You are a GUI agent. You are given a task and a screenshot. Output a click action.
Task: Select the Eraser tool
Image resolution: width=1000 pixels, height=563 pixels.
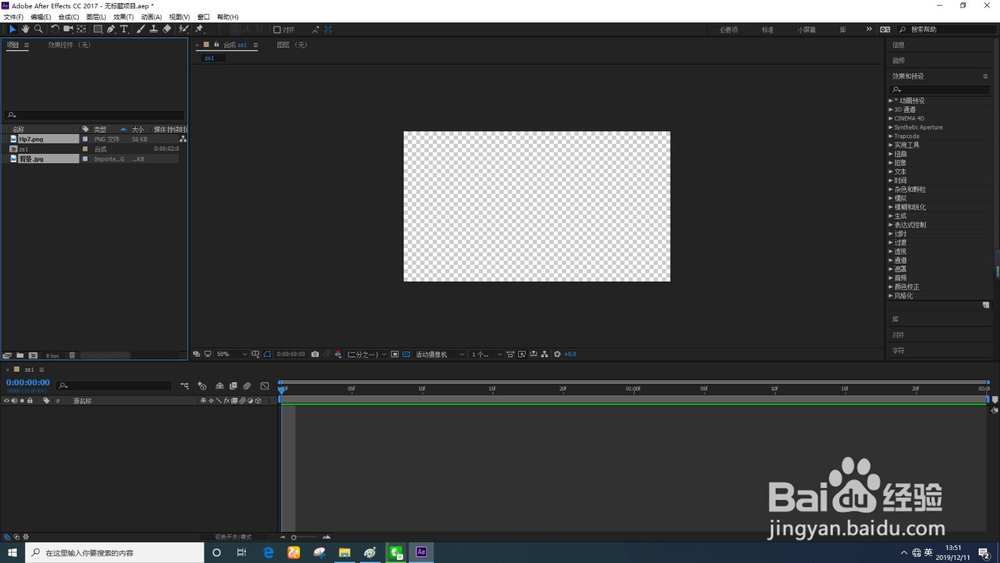(x=167, y=29)
